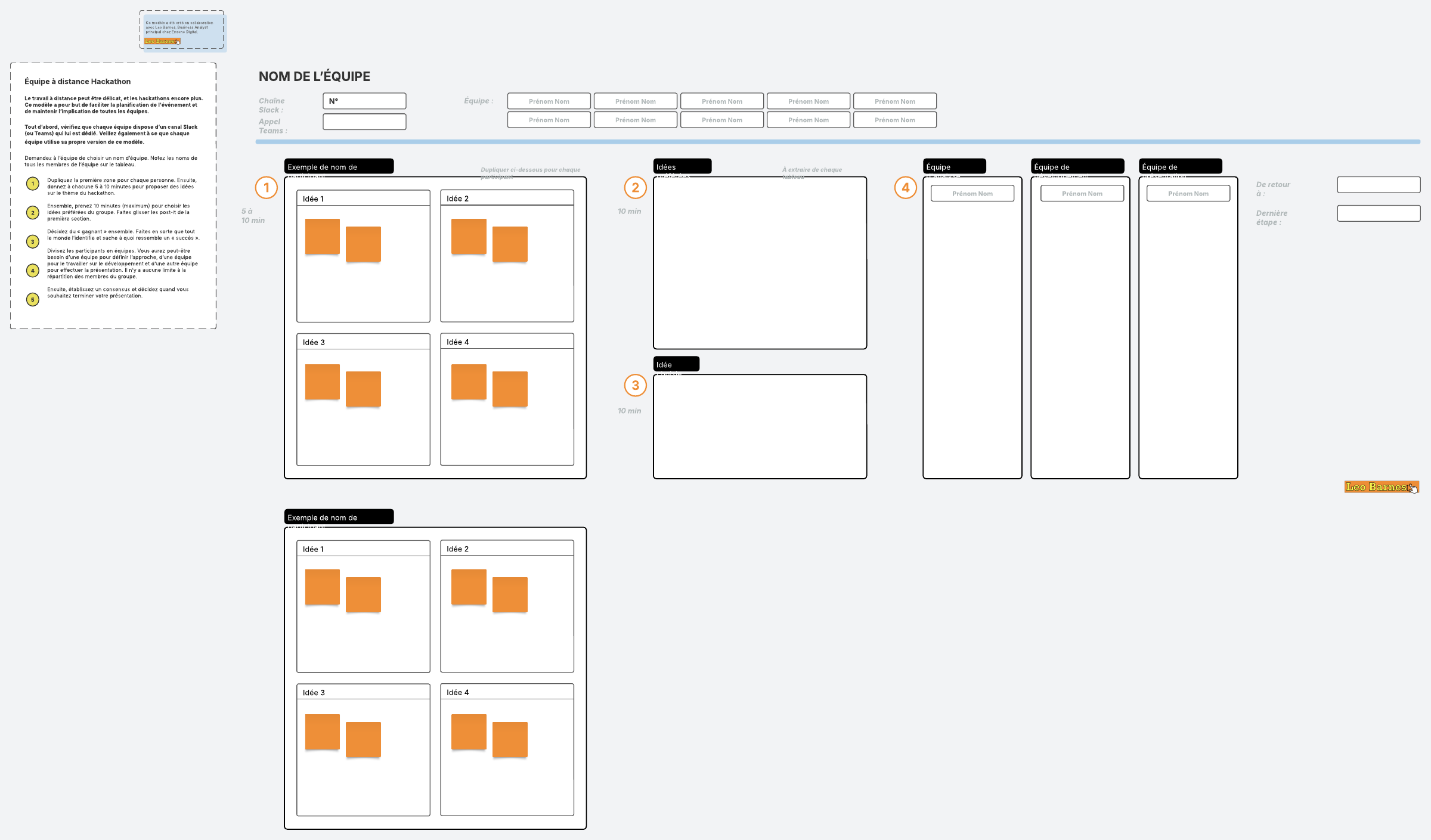Click the orange step 3 circle
The image size is (1431, 840).
[635, 385]
